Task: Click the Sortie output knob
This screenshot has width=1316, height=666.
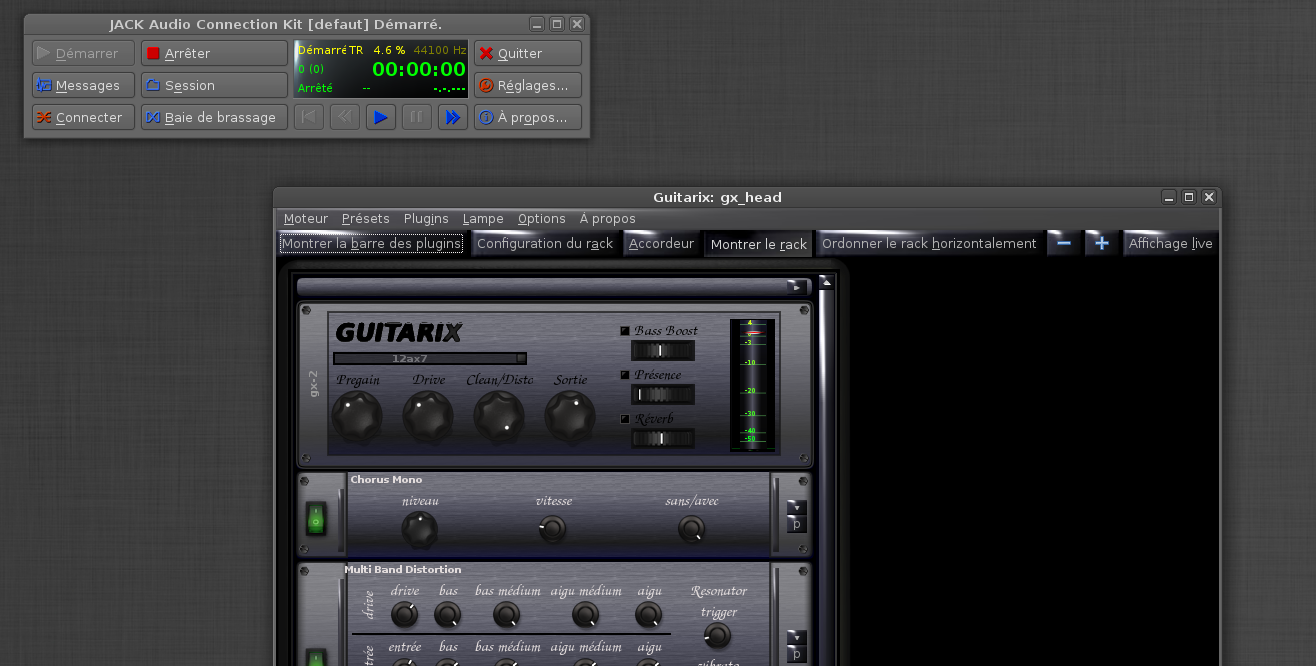Action: (x=570, y=417)
